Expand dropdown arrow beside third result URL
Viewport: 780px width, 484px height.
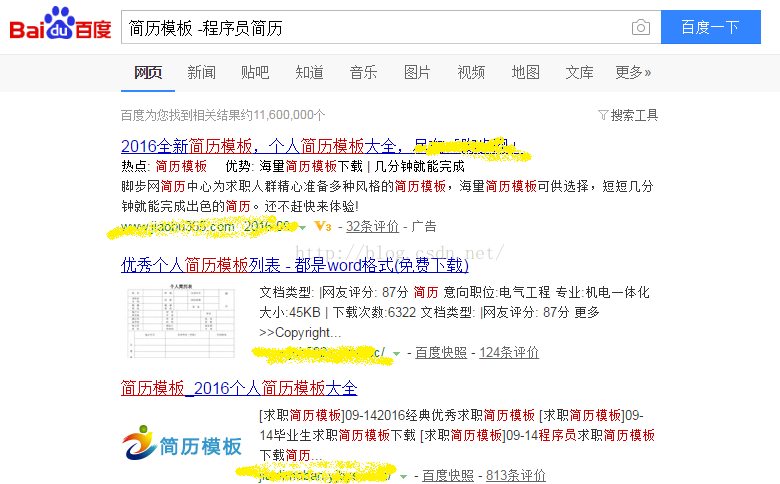click(x=403, y=477)
